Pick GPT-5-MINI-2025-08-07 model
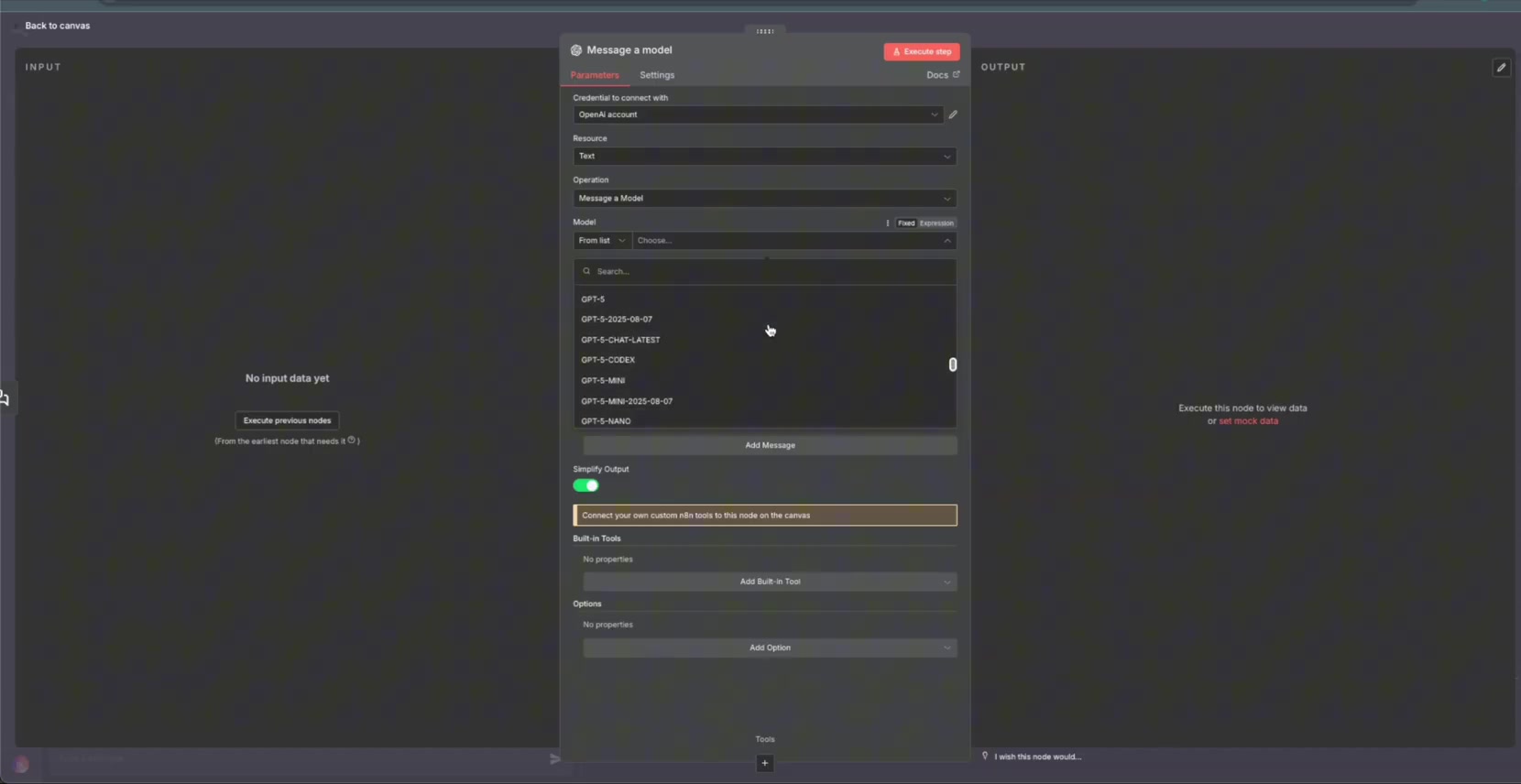The height and width of the screenshot is (784, 1521). pyautogui.click(x=765, y=401)
